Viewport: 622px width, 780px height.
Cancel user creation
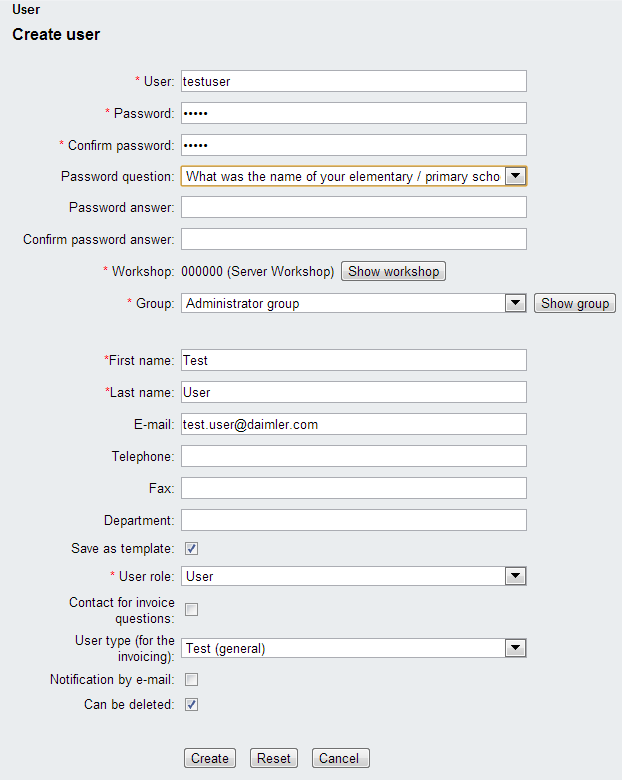[x=340, y=758]
